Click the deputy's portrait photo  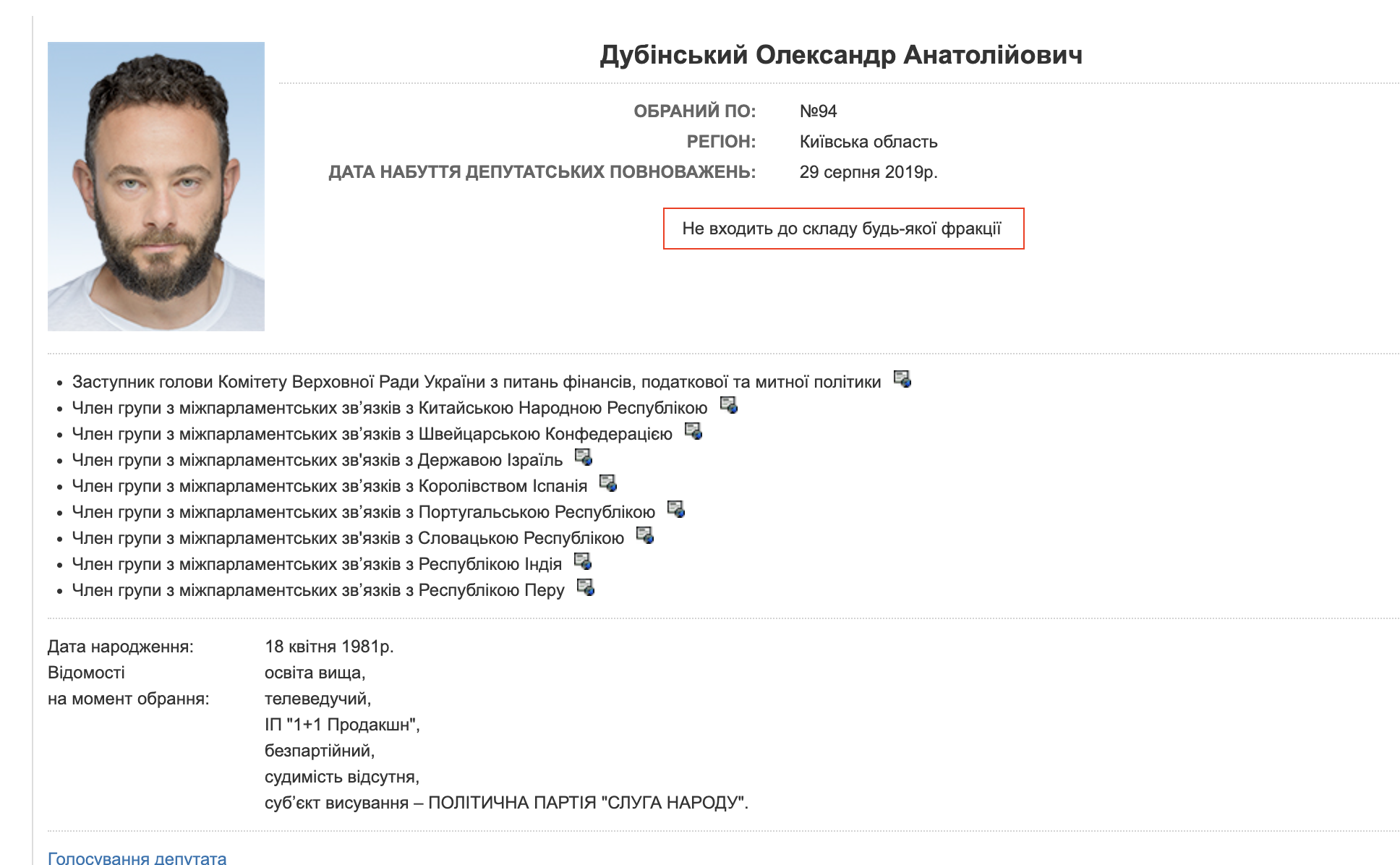click(x=156, y=187)
